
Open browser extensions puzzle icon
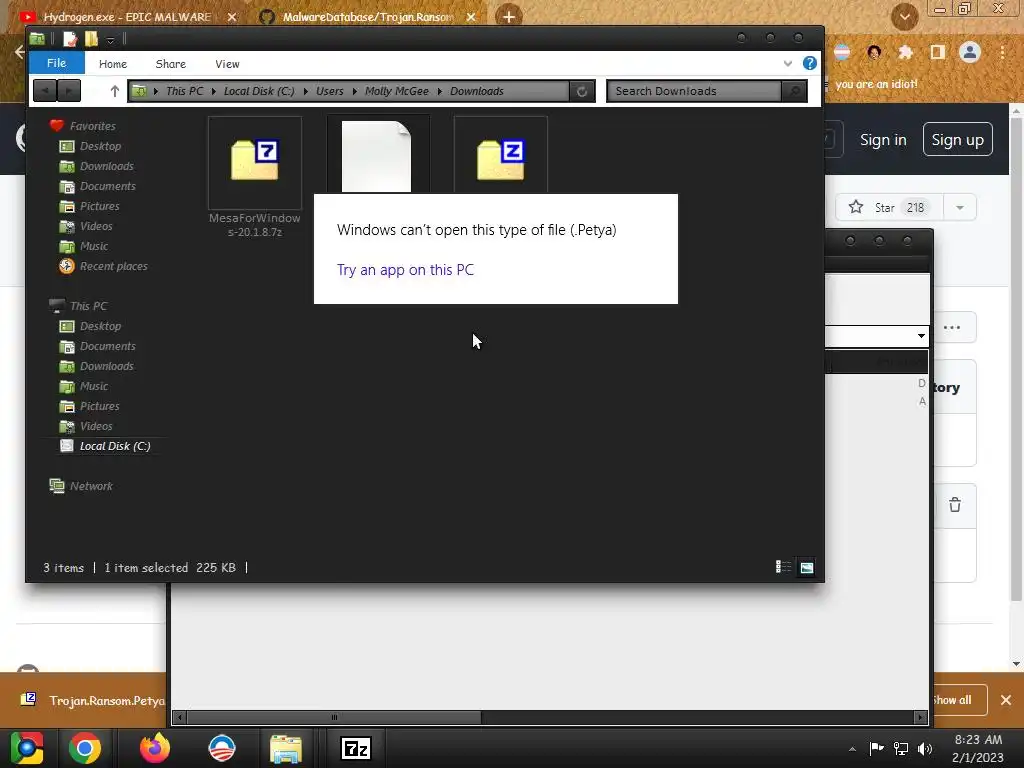tap(905, 52)
